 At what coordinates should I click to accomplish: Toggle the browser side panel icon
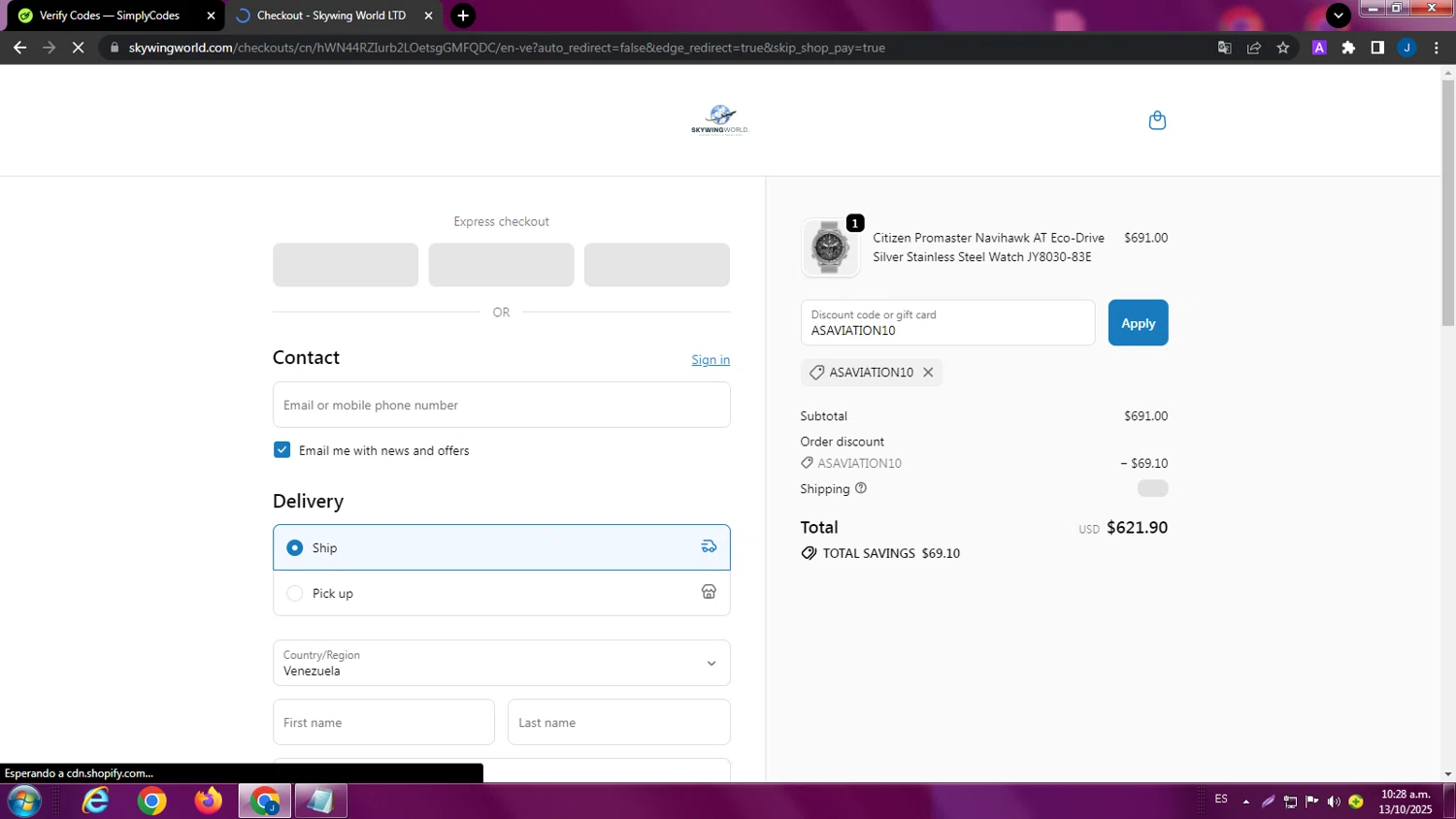pos(1377,48)
